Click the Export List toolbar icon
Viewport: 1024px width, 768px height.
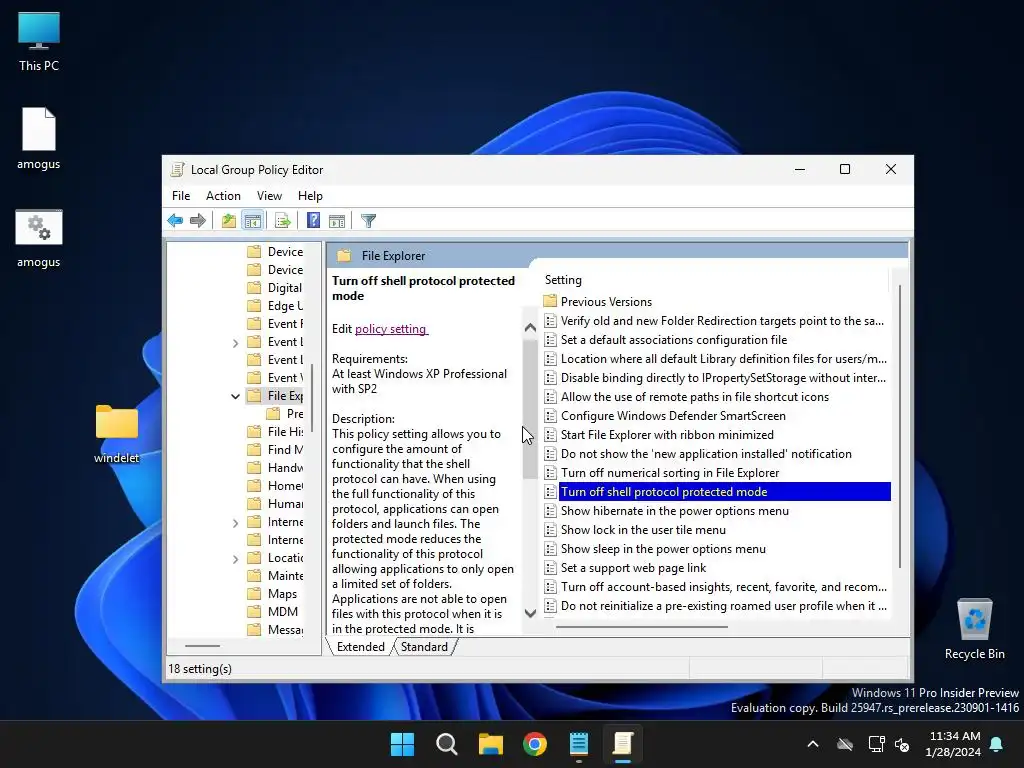(x=282, y=221)
